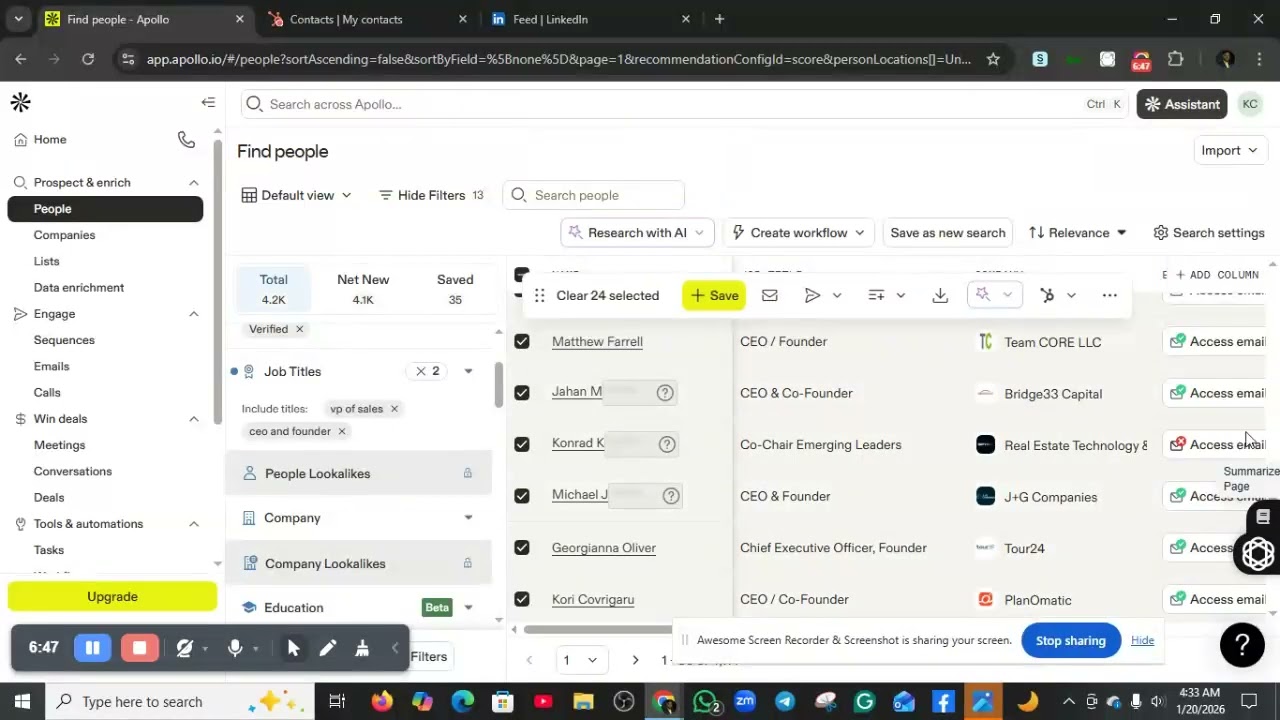Access email for Team CORE LLC row
This screenshot has width=1280, height=720.
point(1217,342)
